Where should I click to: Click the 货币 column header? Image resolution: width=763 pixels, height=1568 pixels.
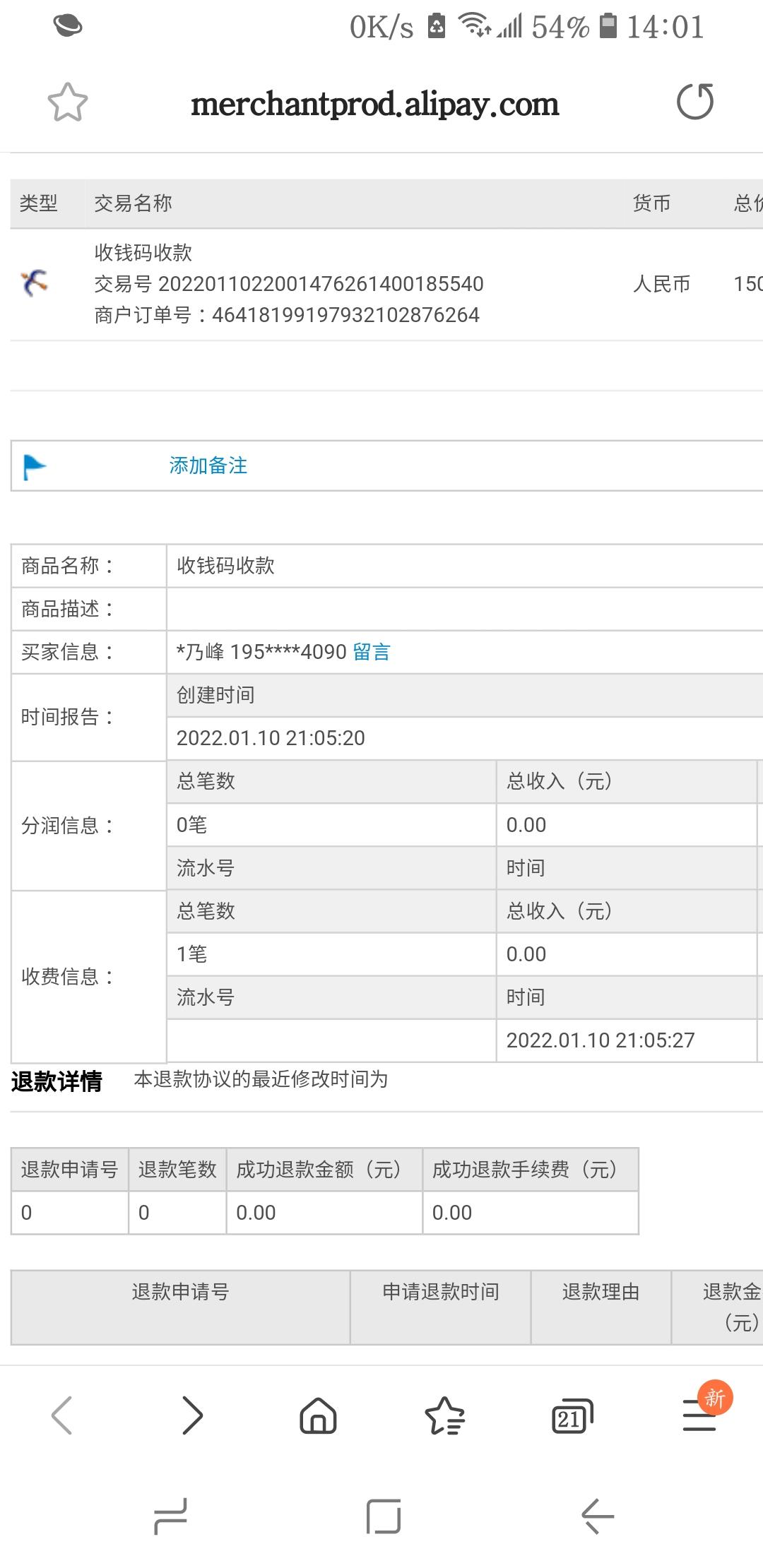pyautogui.click(x=651, y=203)
